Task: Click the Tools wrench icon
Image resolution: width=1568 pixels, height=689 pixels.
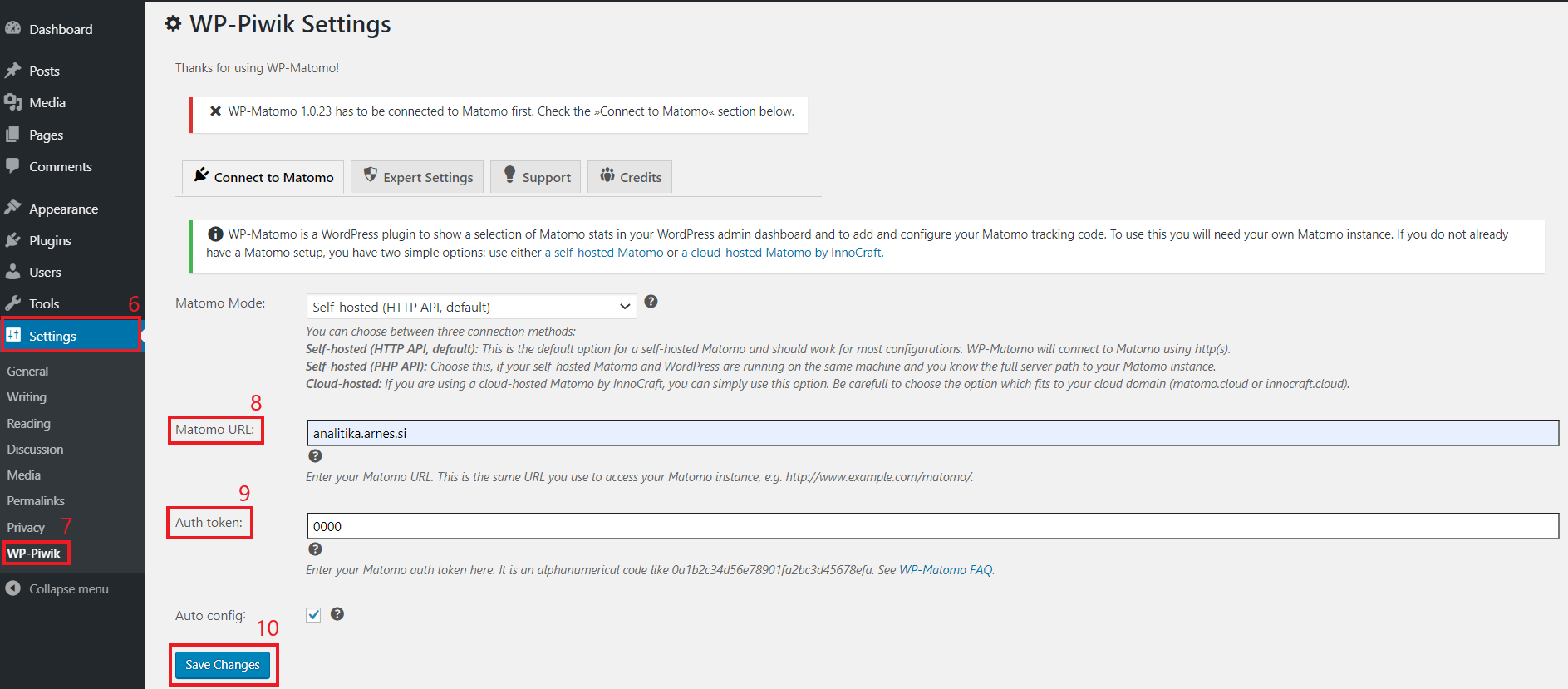Action: point(12,303)
